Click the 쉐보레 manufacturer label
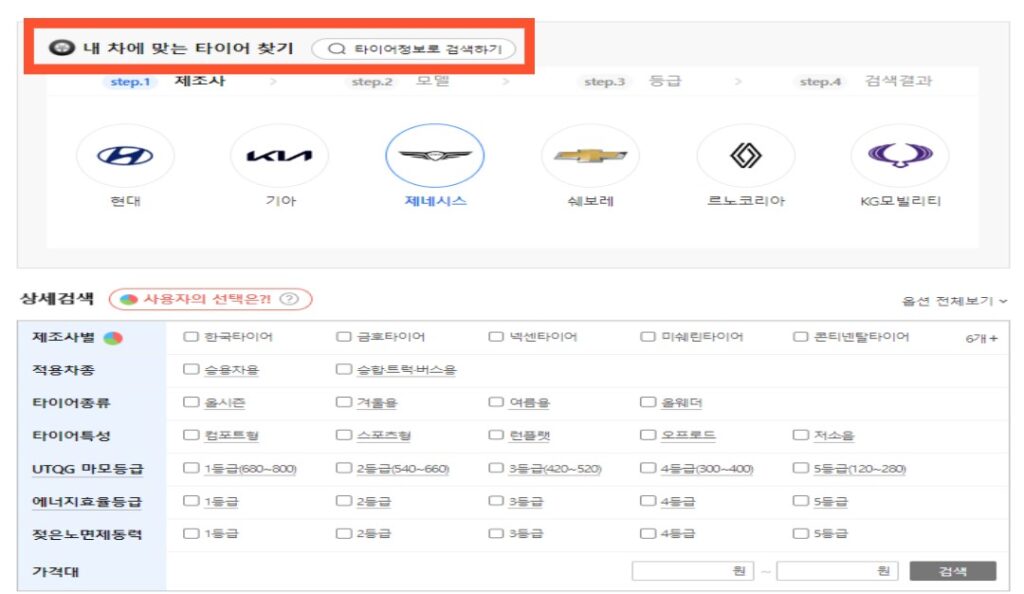This screenshot has width=1024, height=594. 590,201
